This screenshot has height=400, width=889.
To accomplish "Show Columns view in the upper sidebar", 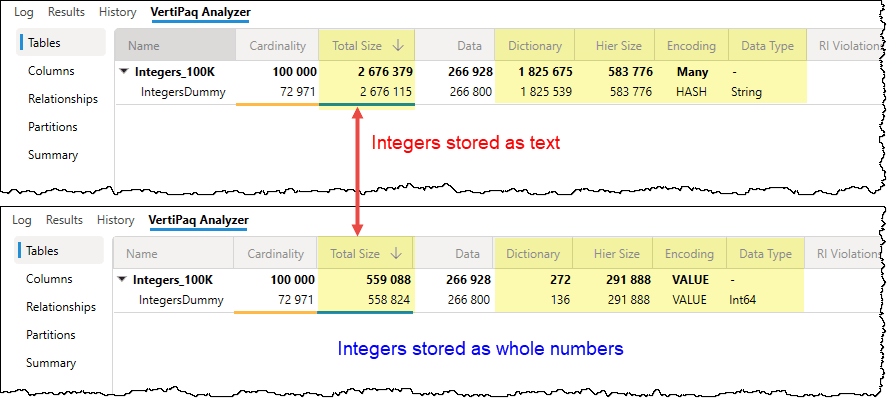I will [52, 71].
